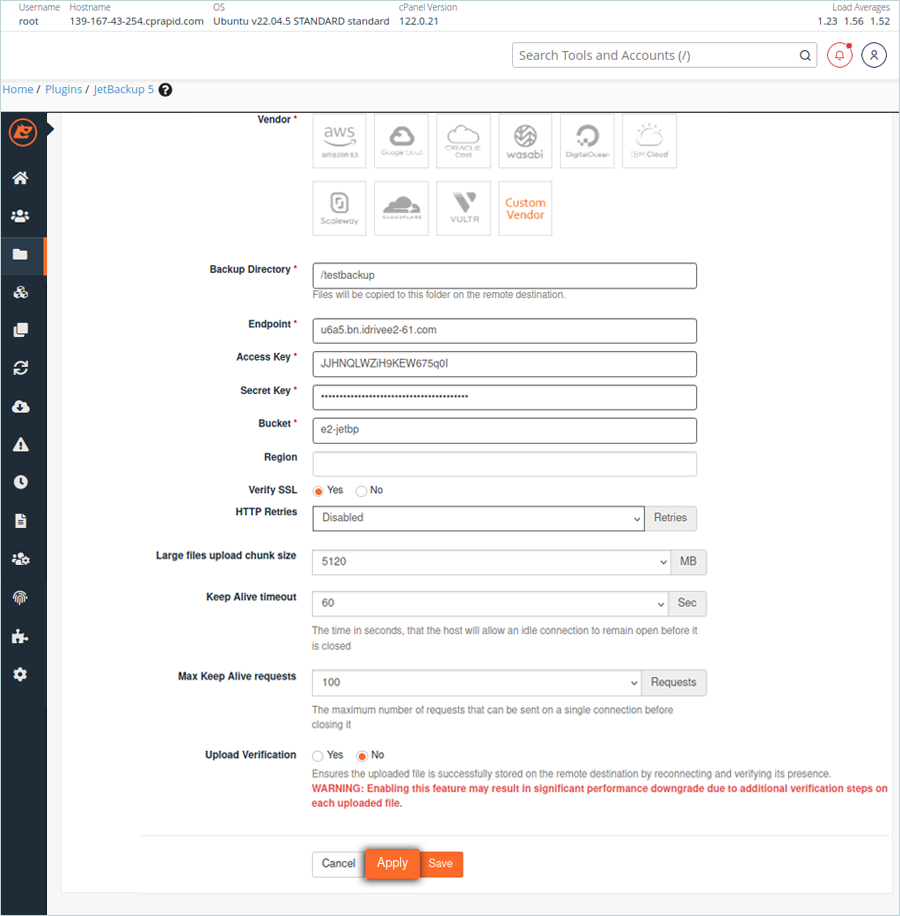Click the user account avatar icon
900x916 pixels.
click(874, 55)
